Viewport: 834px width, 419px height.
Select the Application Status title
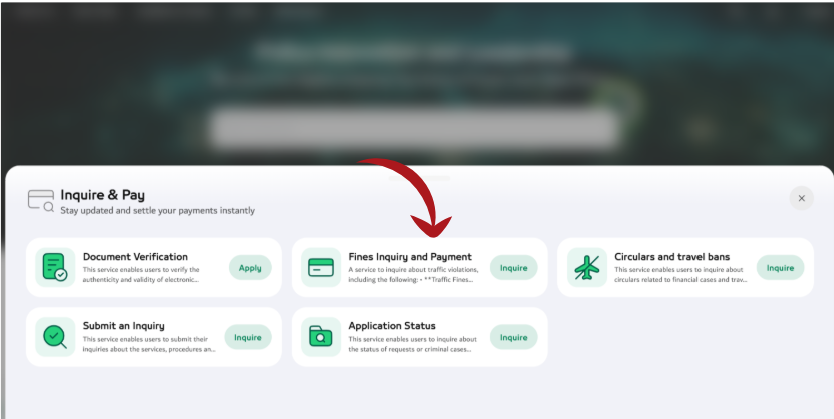click(391, 325)
